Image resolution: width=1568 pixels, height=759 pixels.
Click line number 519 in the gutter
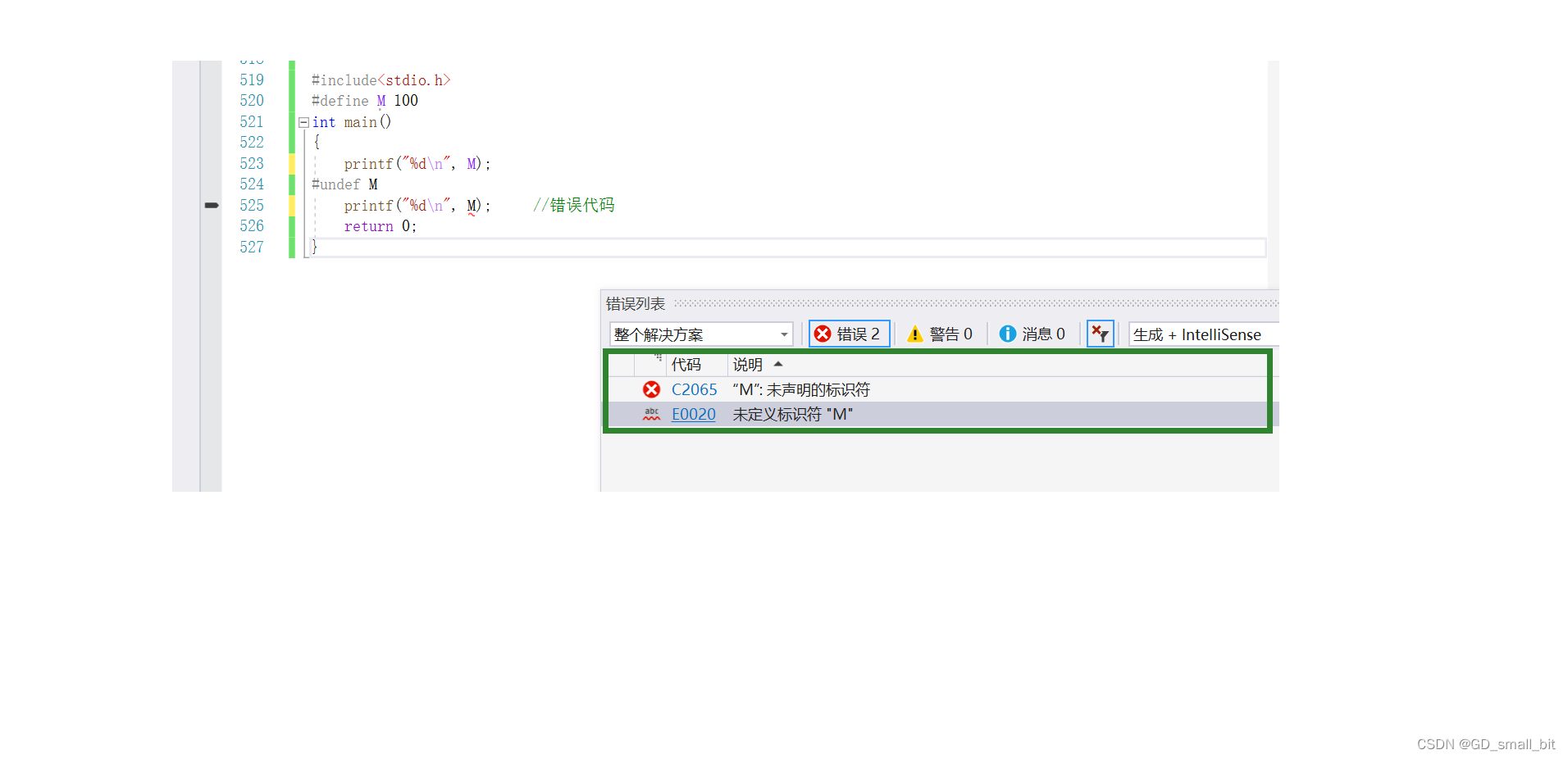(x=252, y=80)
